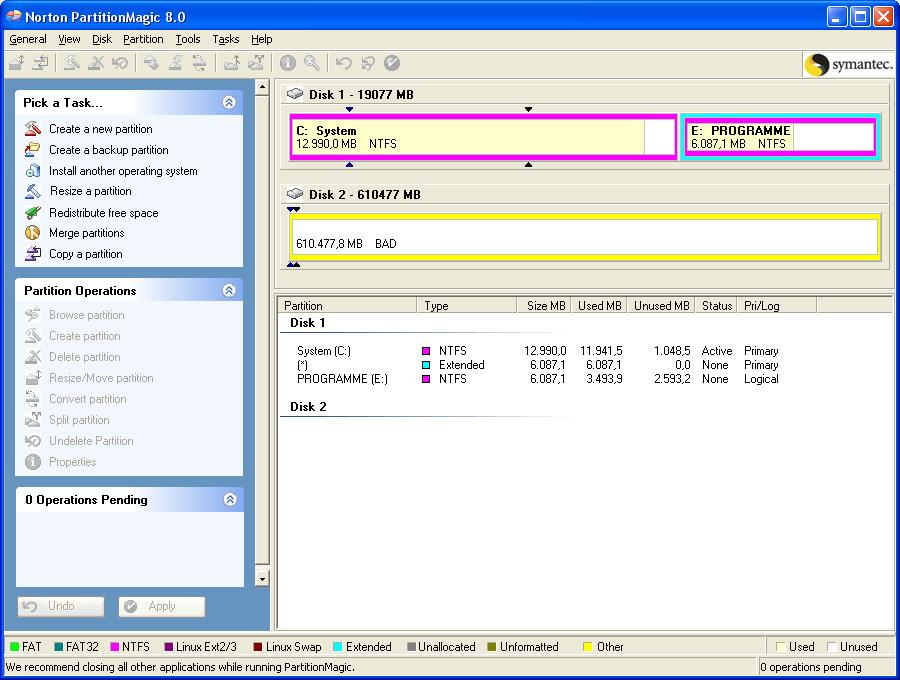Select the 610.477,8 MB BAD partition block

pos(585,237)
